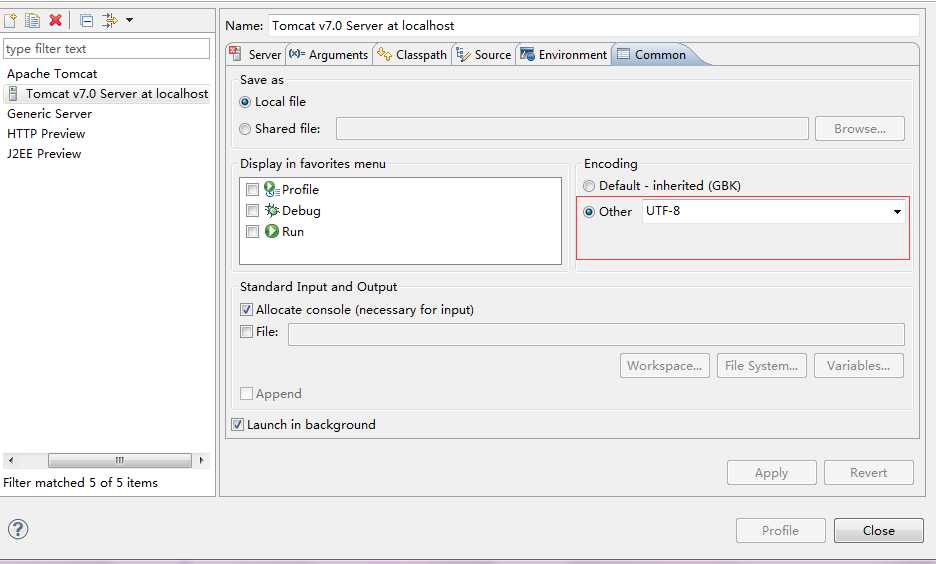Click the Workspace... button
This screenshot has width=936, height=564.
point(664,365)
